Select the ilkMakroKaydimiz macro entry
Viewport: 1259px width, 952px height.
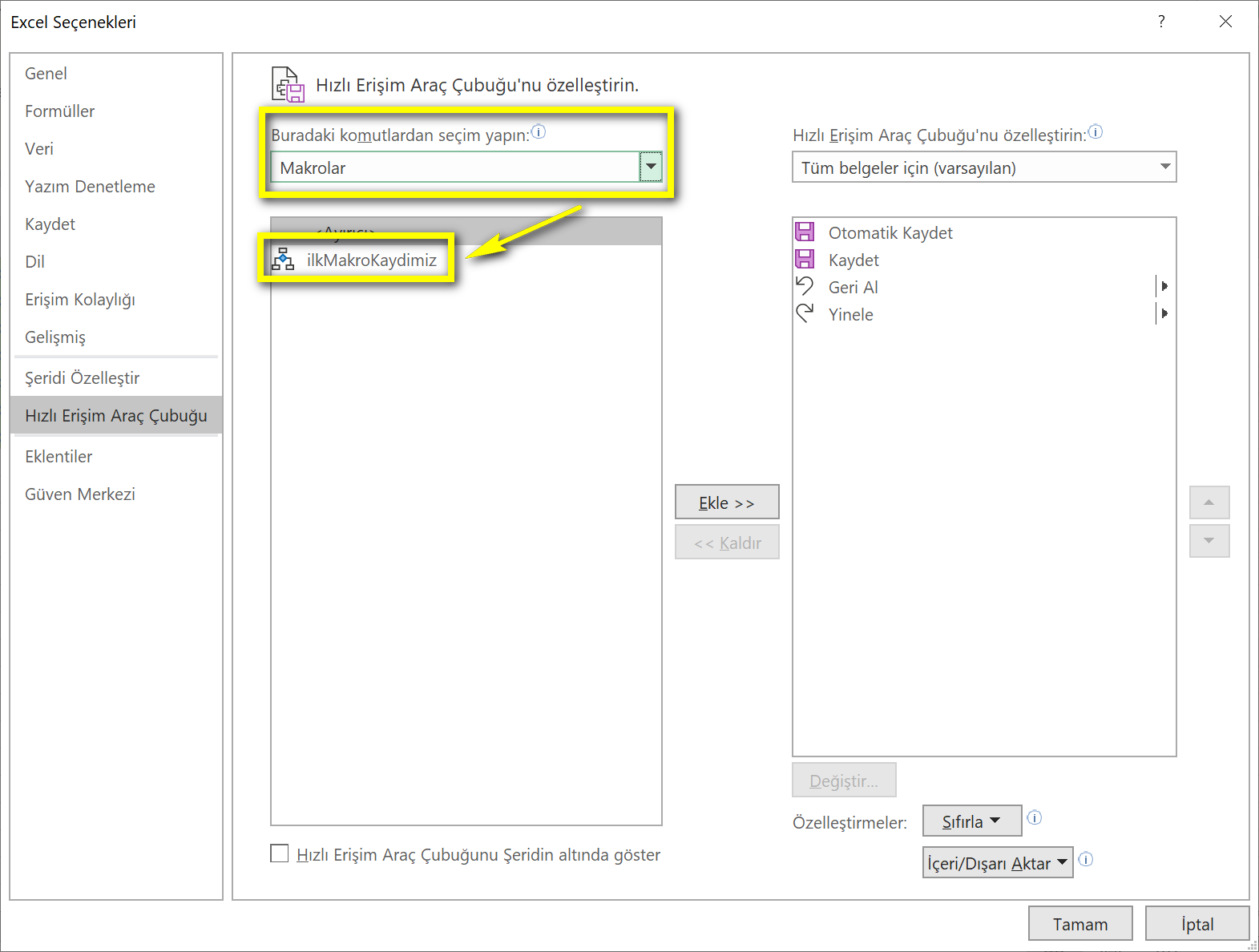tap(466, 260)
